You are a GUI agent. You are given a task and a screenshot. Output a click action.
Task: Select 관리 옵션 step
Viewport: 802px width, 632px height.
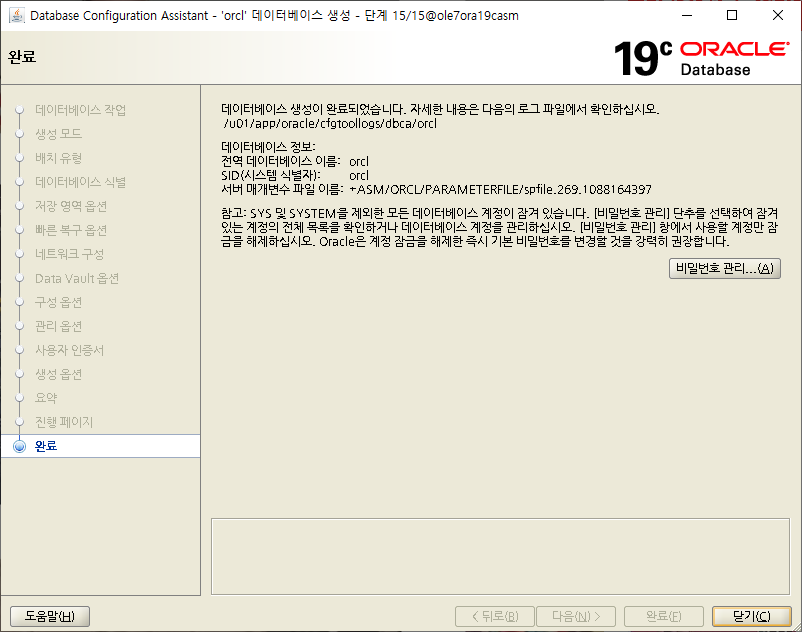click(x=58, y=326)
